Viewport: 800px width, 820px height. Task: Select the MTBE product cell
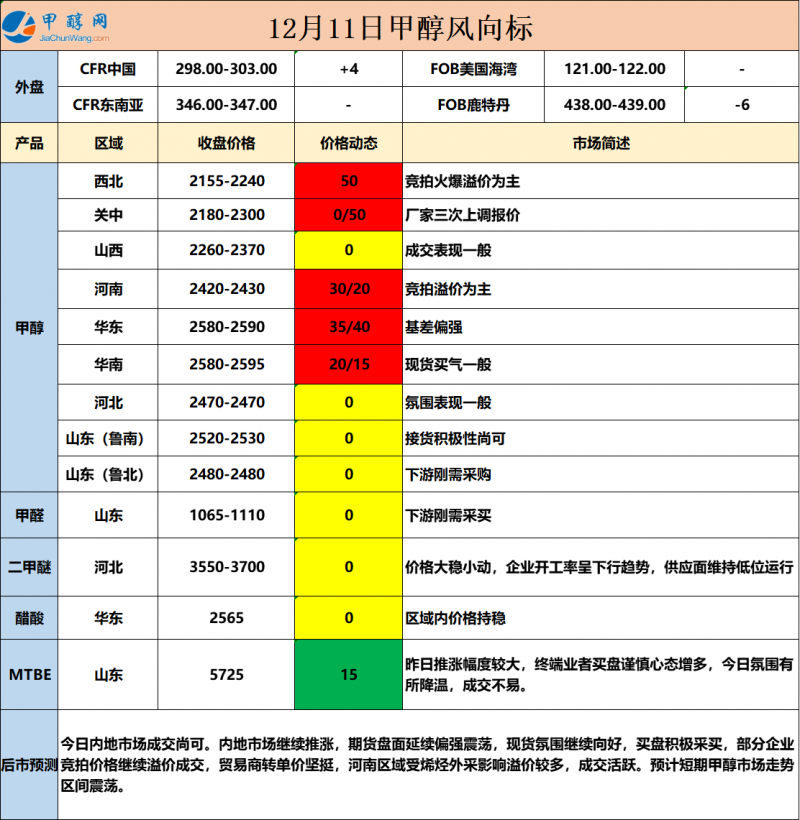[x=29, y=675]
